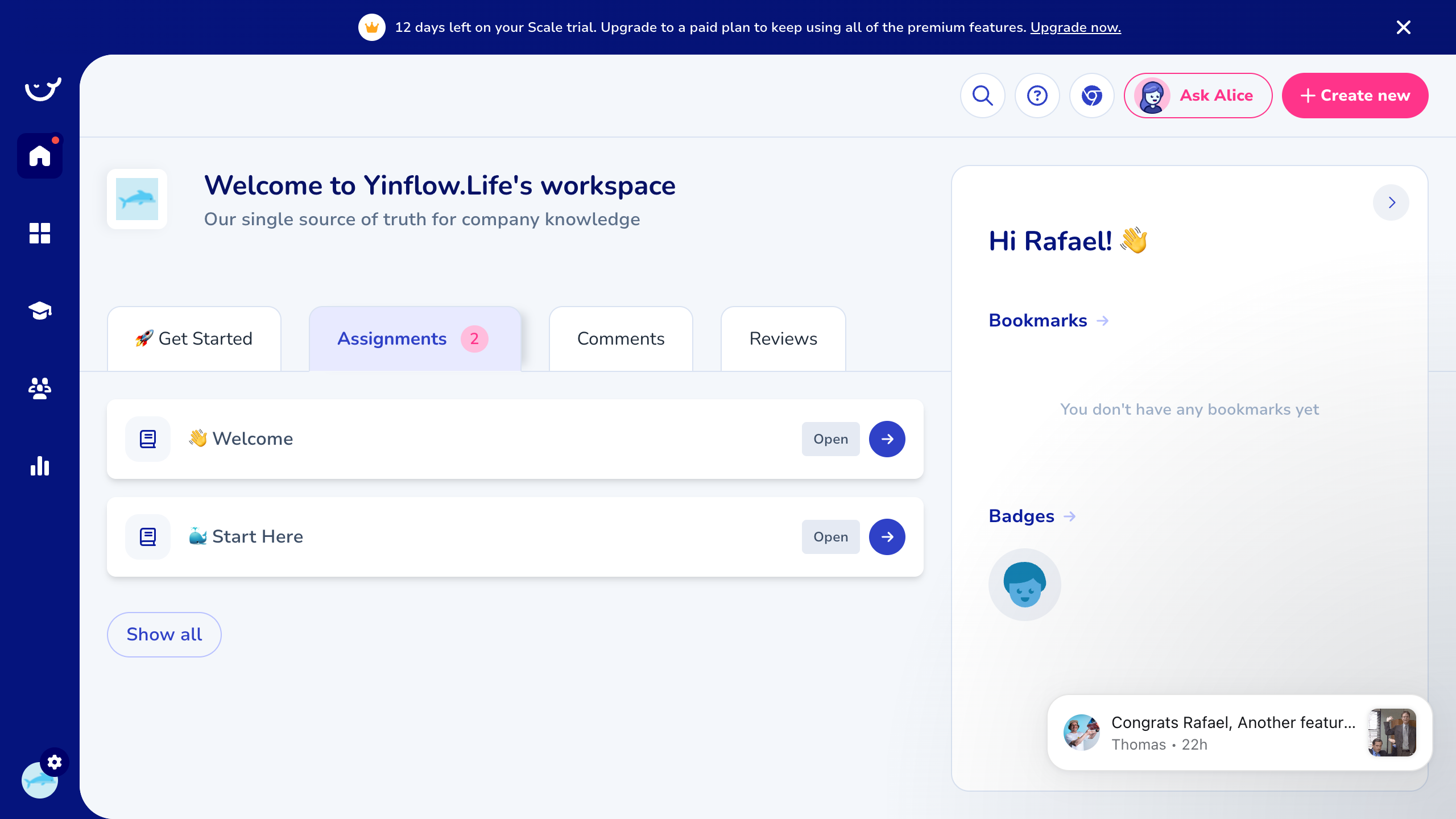Open the search magnifier icon
Screen dimensions: 1456x819
(982, 96)
